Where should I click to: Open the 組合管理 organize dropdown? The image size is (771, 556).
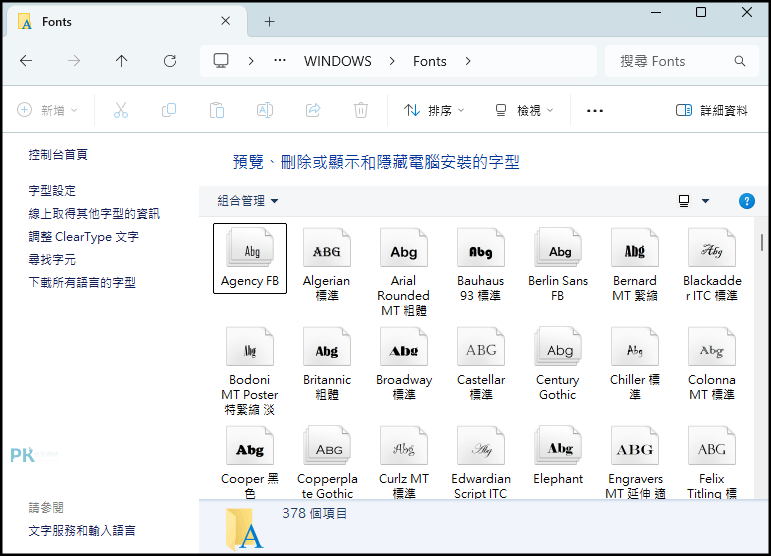click(x=248, y=201)
